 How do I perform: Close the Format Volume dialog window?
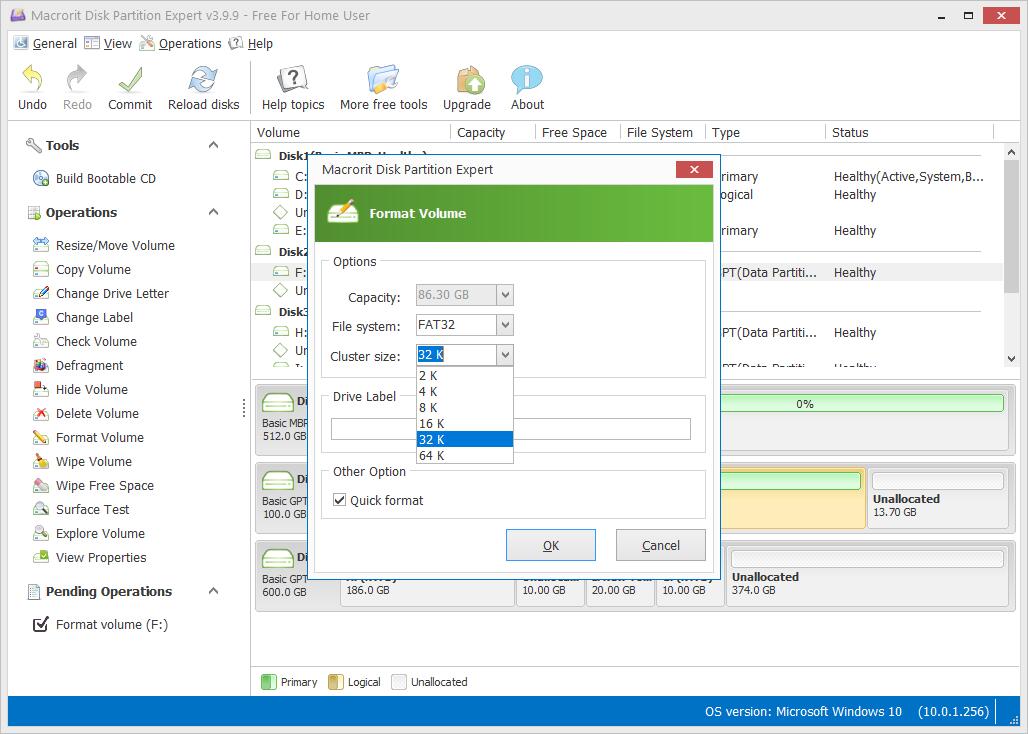[694, 169]
